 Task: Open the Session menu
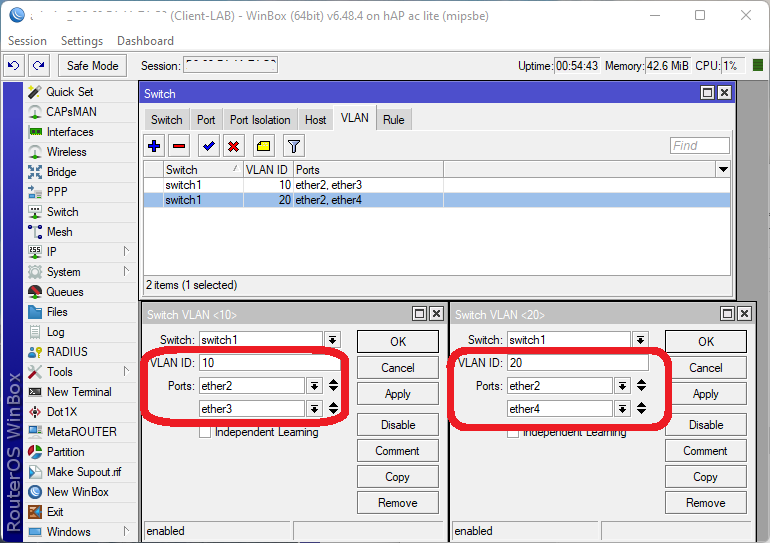(x=27, y=41)
